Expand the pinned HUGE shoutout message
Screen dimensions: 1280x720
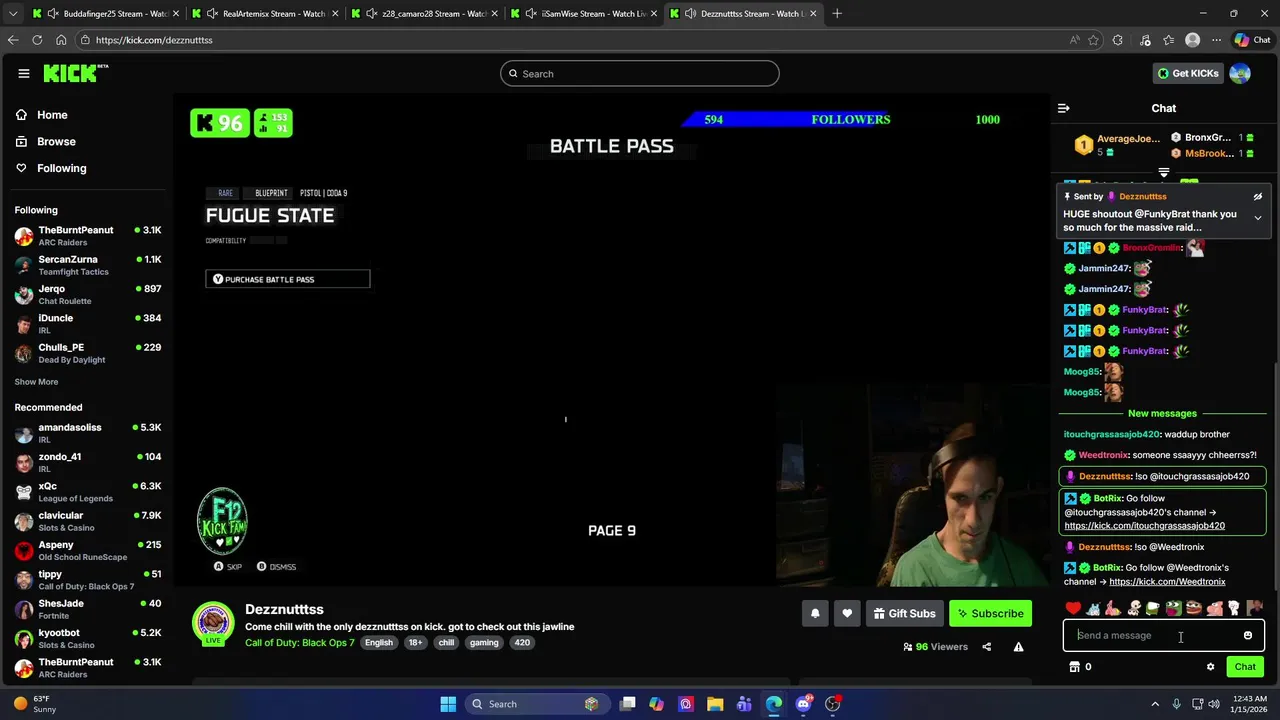1257,218
